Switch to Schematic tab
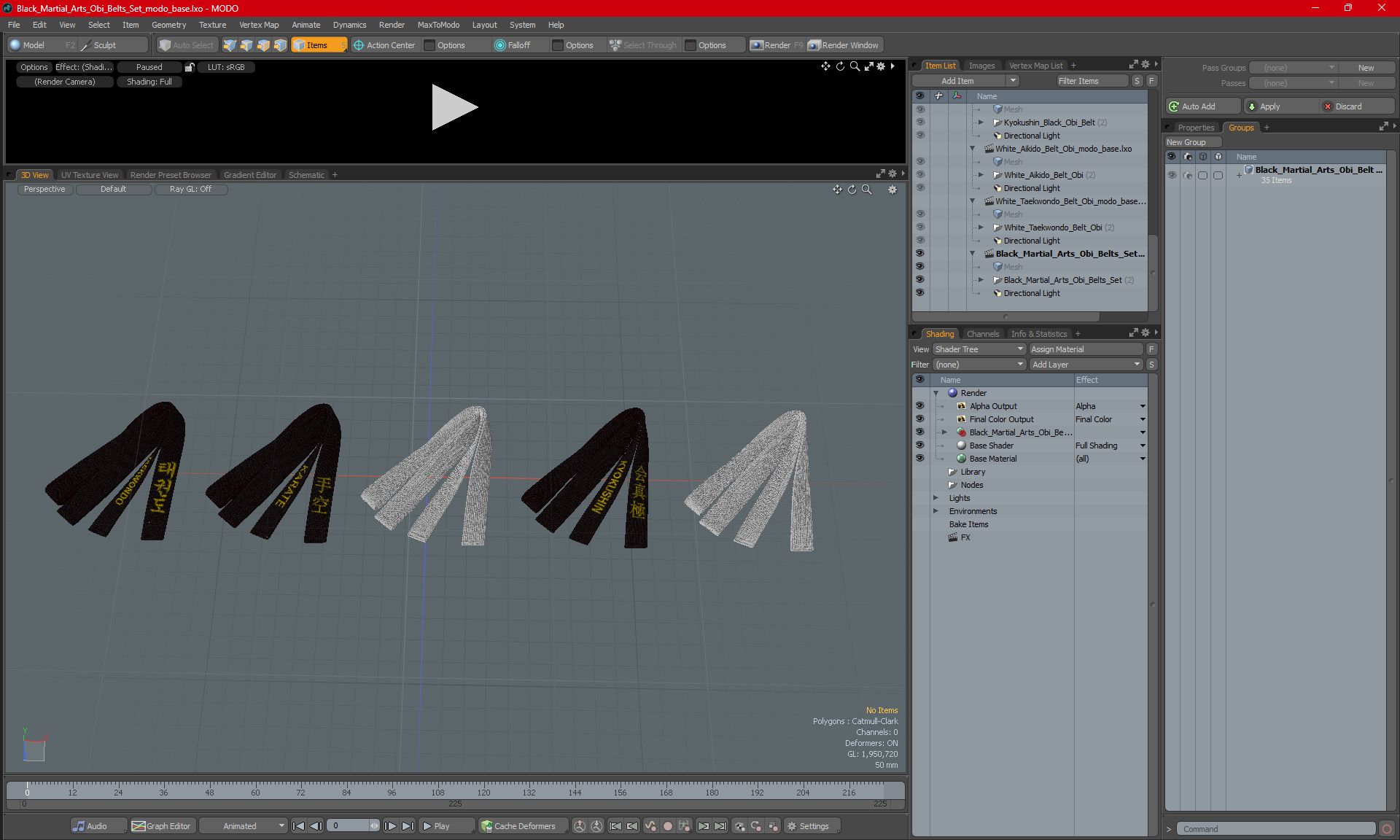The width and height of the screenshot is (1400, 840). (x=306, y=175)
